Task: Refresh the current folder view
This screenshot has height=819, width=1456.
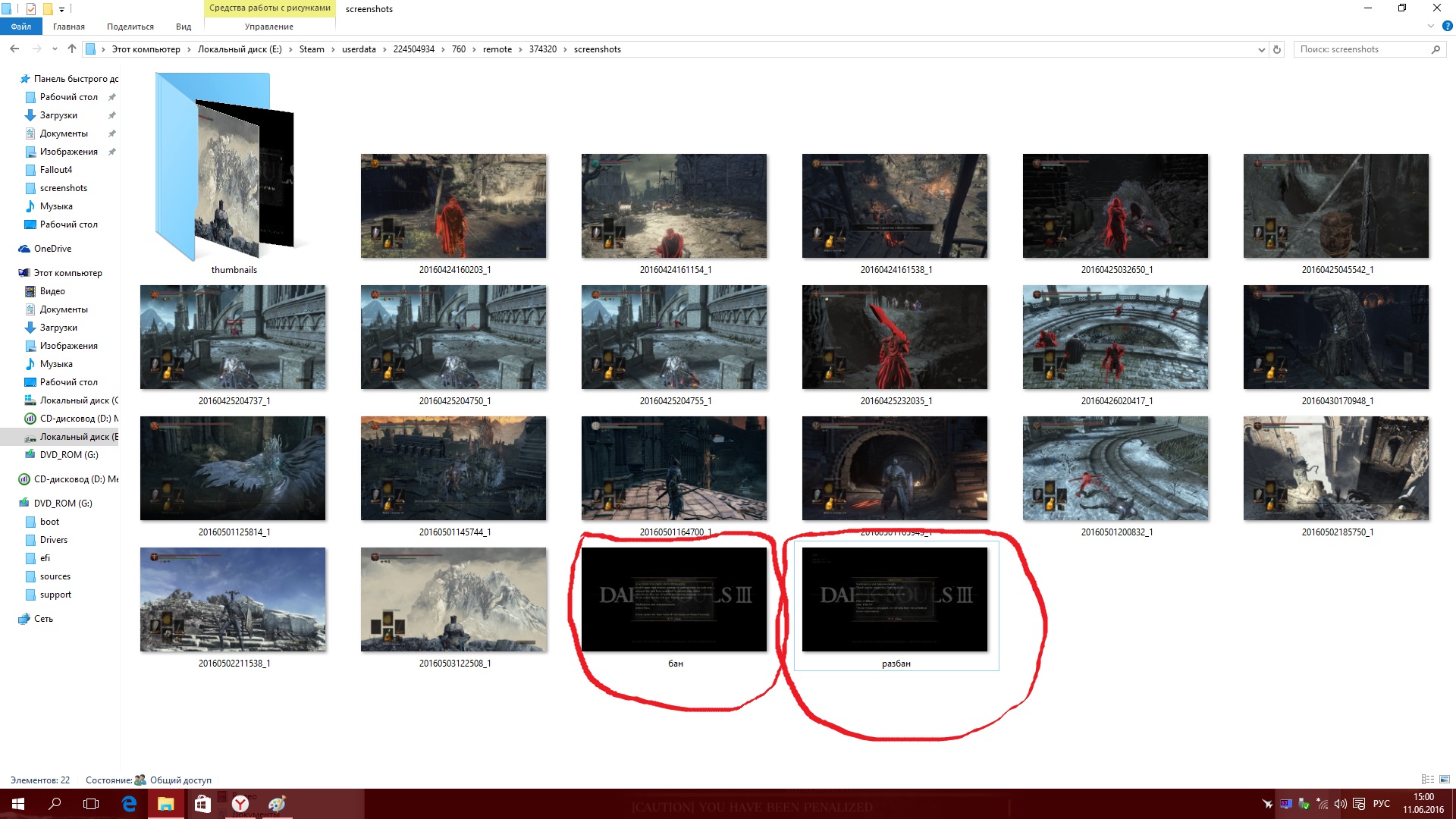Action: click(x=1277, y=49)
